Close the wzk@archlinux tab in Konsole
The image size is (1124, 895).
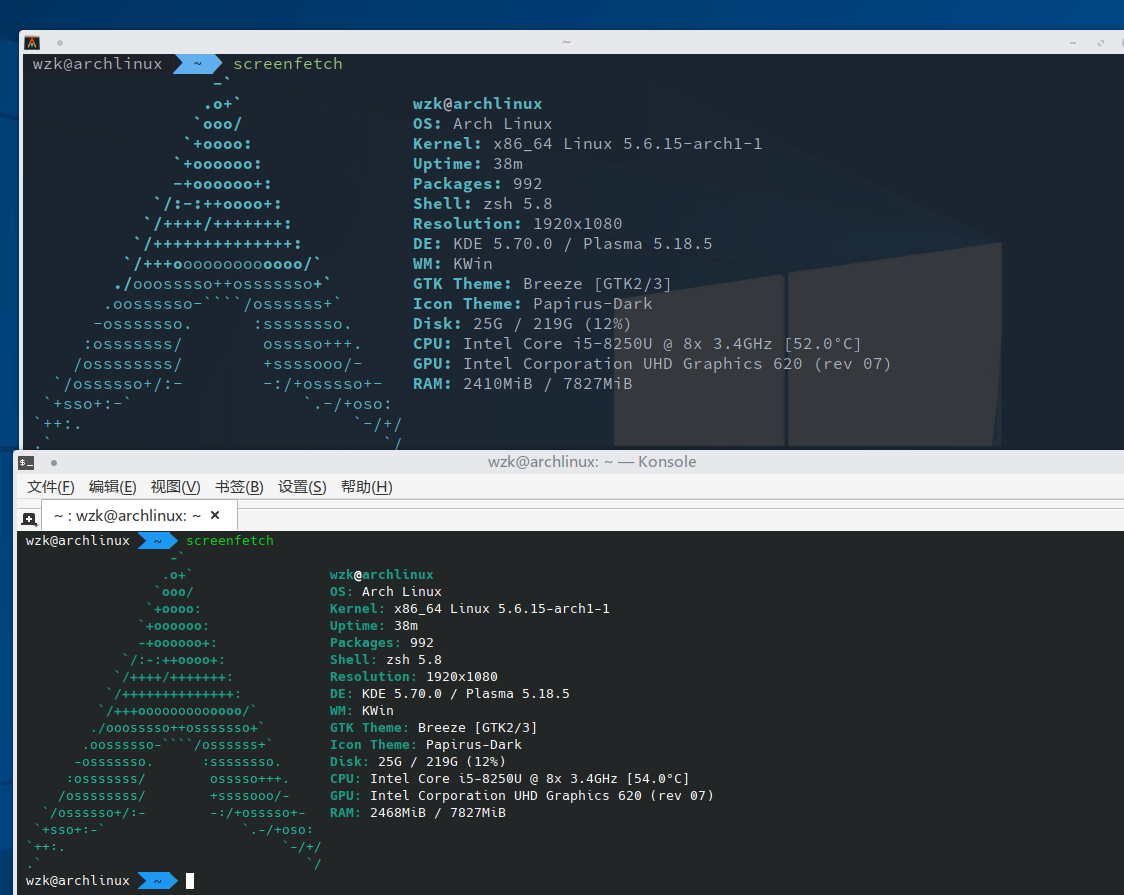click(x=215, y=515)
